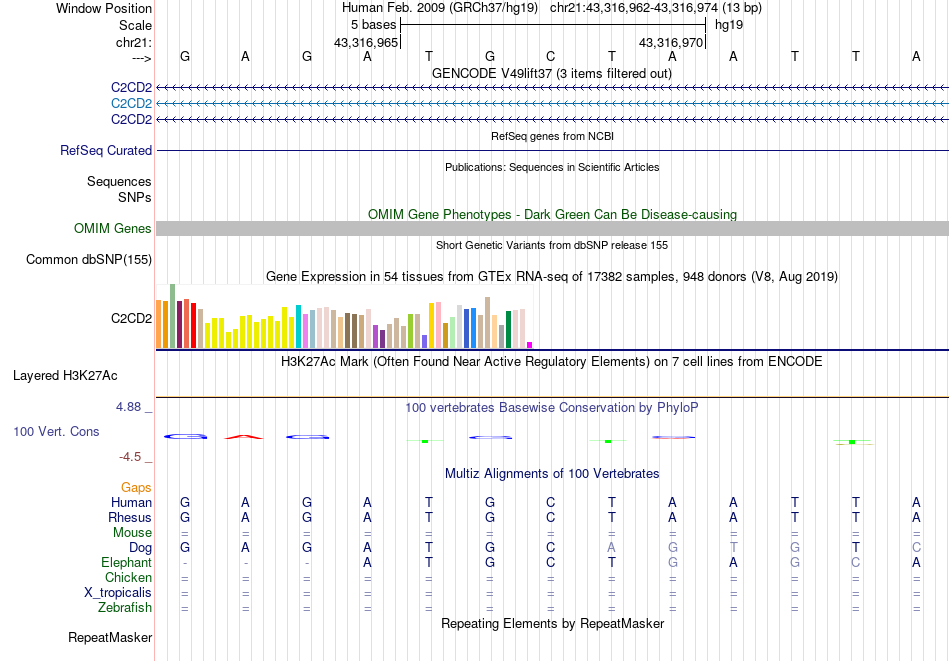
Task: Click the 100 Vert. Cons track label
Action: click(x=56, y=431)
